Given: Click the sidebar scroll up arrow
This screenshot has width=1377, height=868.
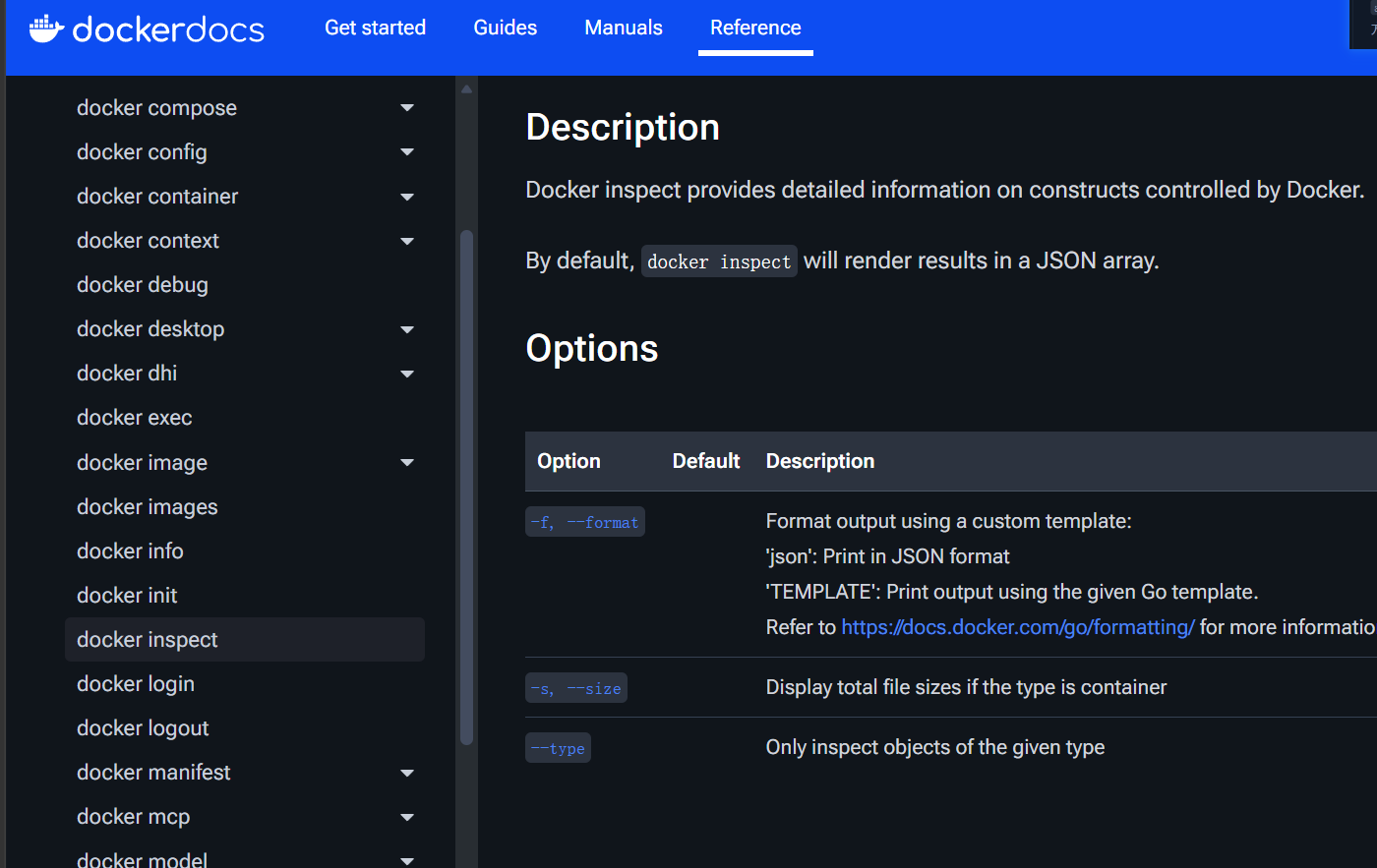Looking at the screenshot, I should 466,89.
